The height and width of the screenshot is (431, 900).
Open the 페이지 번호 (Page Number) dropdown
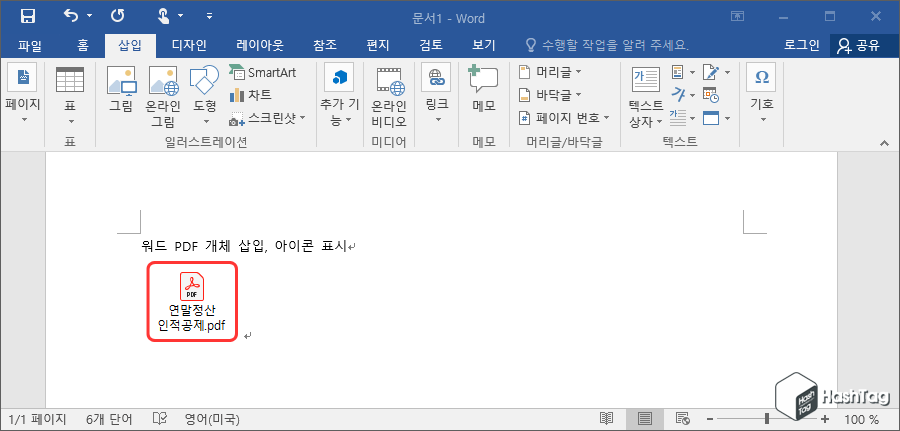point(563,118)
